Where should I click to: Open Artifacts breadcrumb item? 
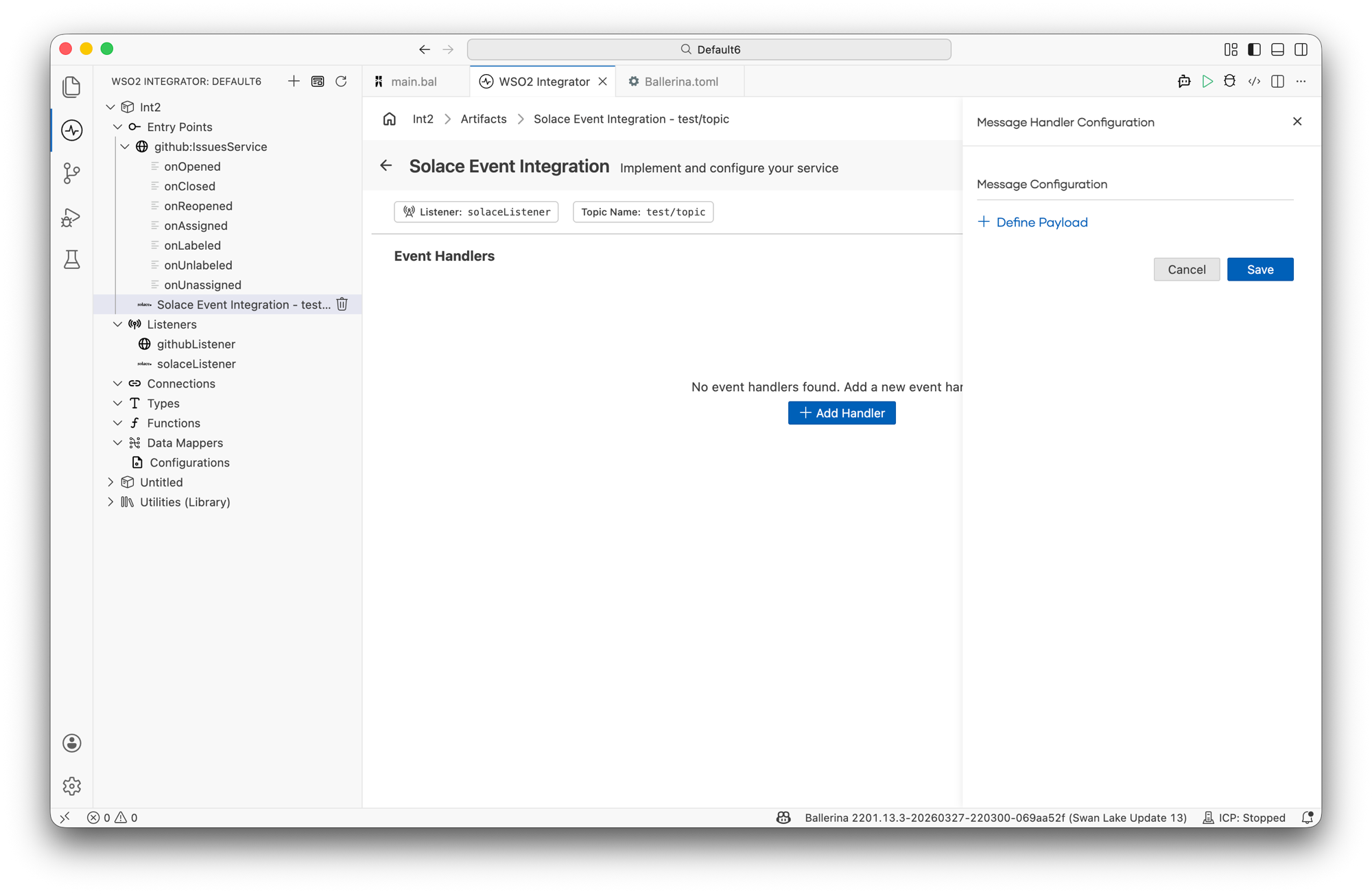[484, 119]
